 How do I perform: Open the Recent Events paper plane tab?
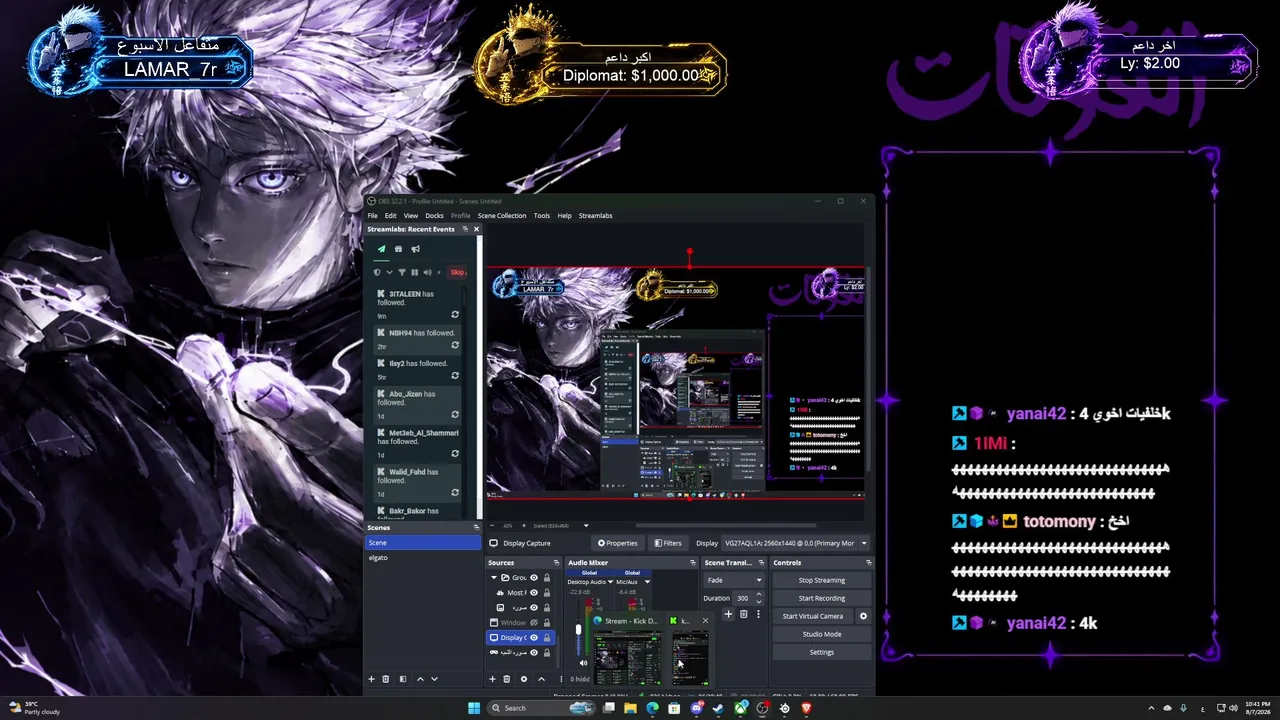[x=381, y=249]
